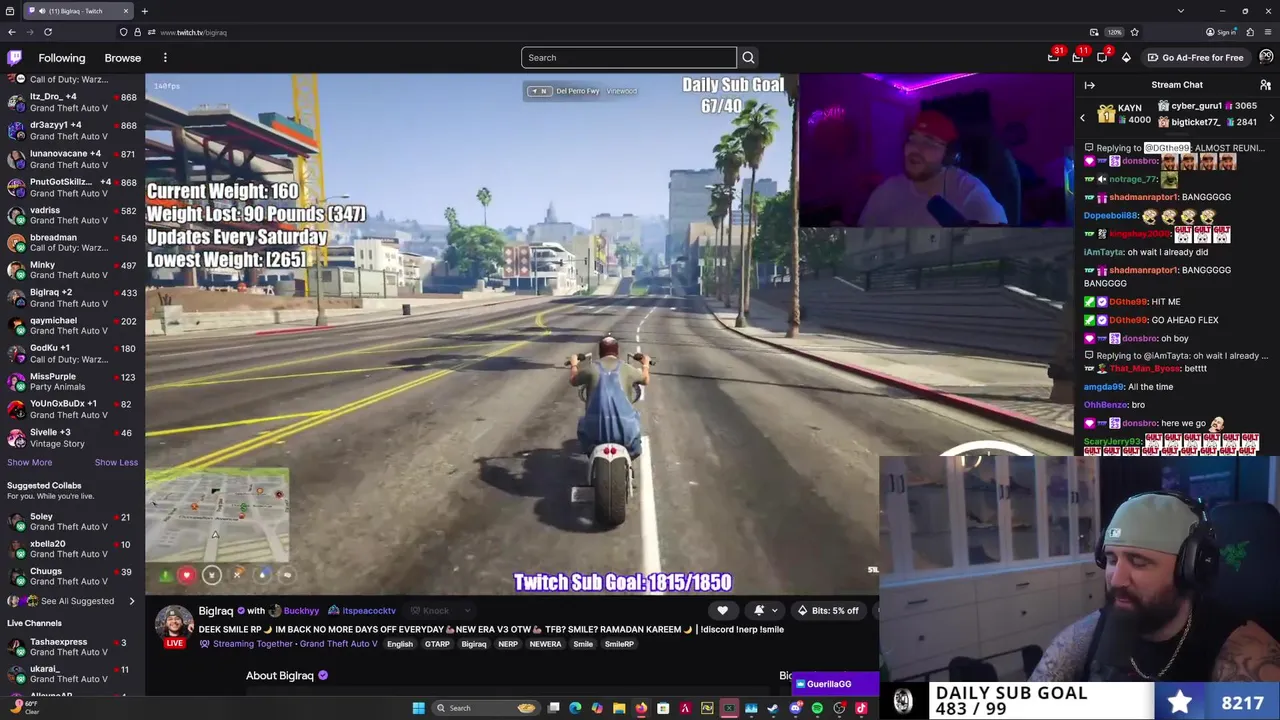Go to the Following tab
The height and width of the screenshot is (720, 1280).
coord(62,58)
